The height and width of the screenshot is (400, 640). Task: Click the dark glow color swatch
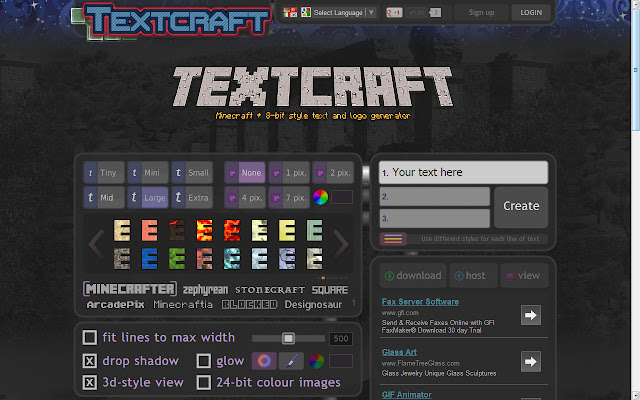341,361
